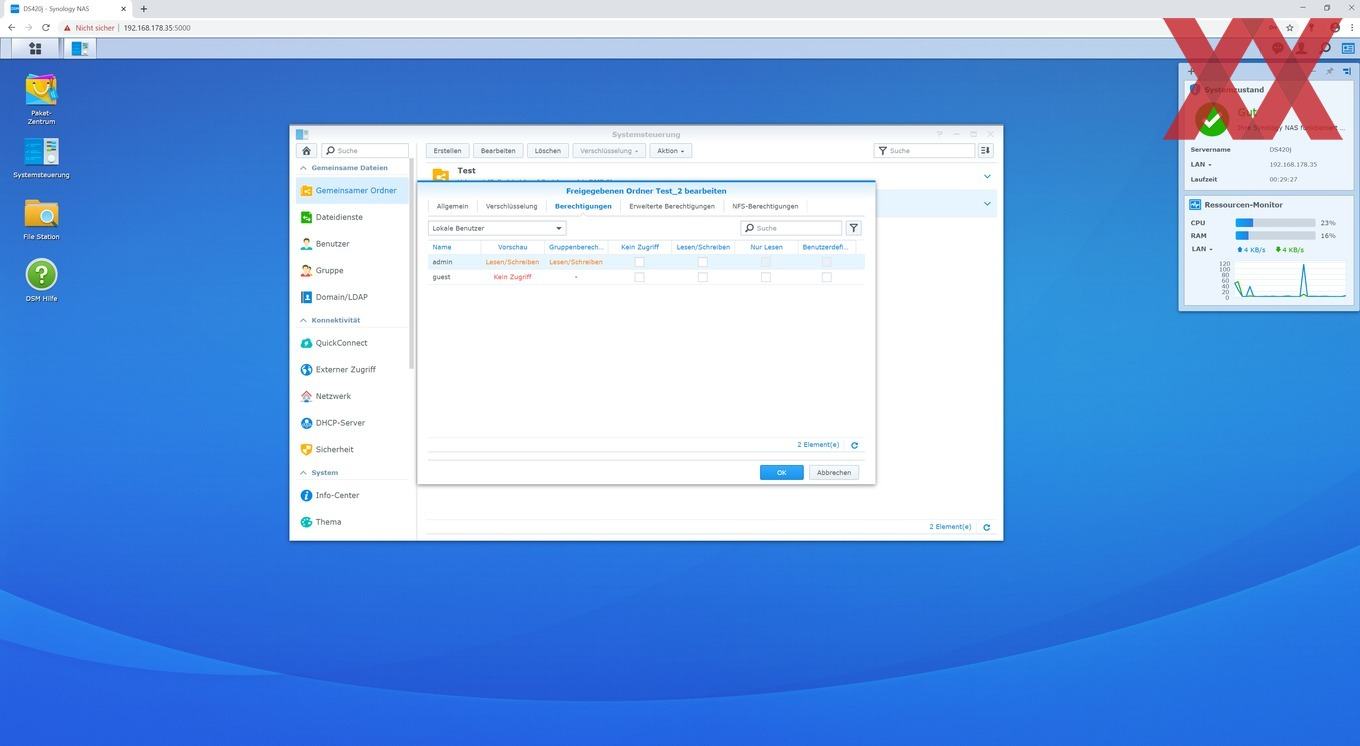Open Paket-Zentrum desktop icon
This screenshot has width=1360, height=746.
41,98
